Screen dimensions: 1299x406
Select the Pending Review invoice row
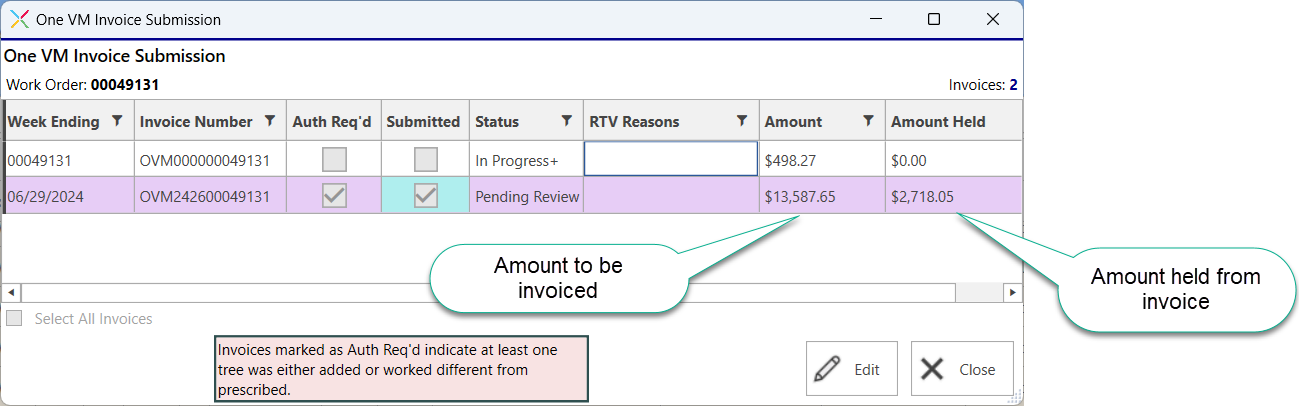pos(514,196)
